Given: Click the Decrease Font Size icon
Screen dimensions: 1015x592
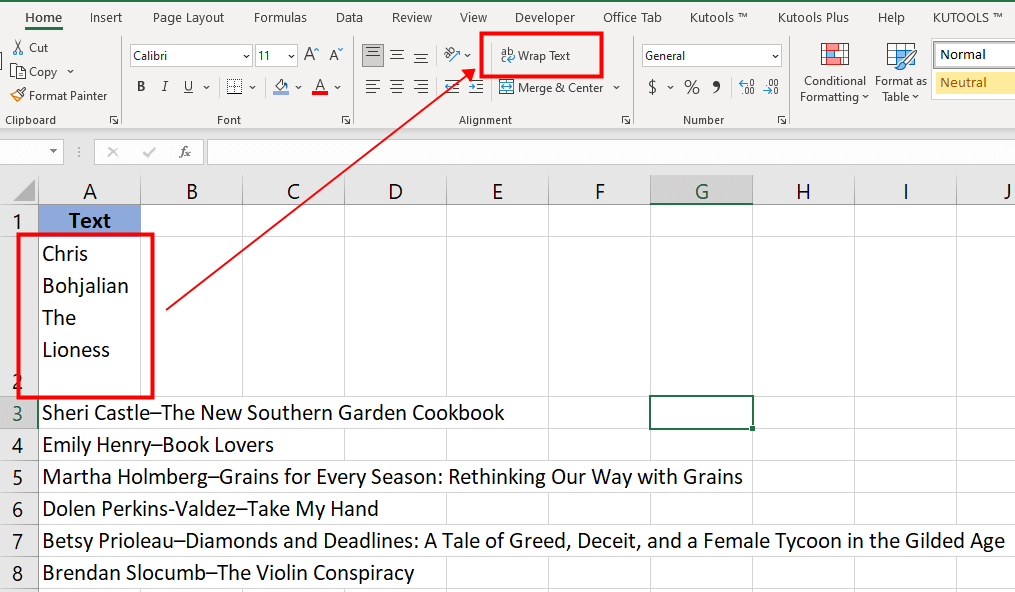Looking at the screenshot, I should click(336, 56).
